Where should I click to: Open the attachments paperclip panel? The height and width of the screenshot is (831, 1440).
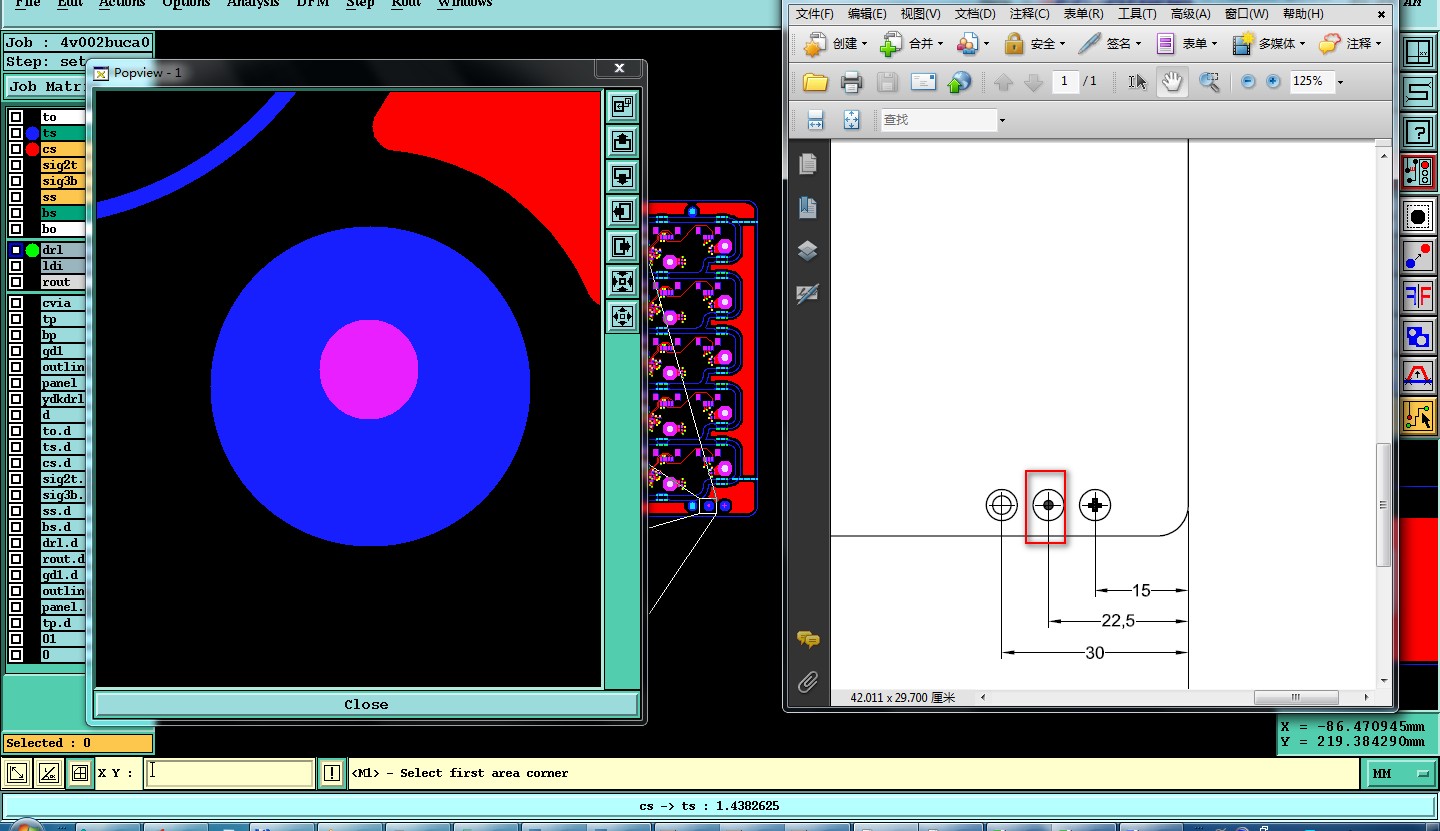[808, 682]
